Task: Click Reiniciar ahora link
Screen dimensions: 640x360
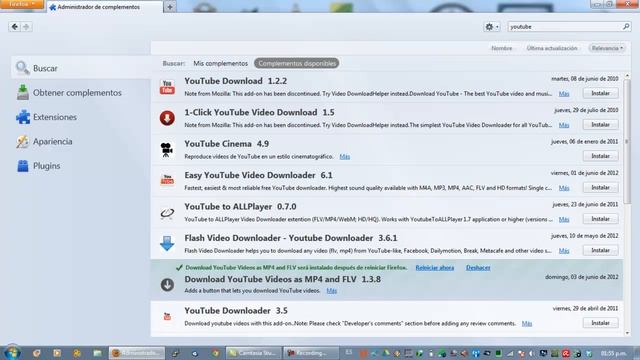Action: (435, 268)
